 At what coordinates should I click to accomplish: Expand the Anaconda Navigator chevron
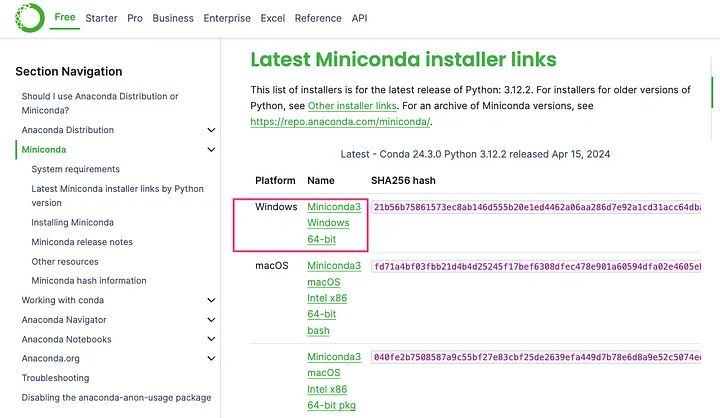pos(211,320)
